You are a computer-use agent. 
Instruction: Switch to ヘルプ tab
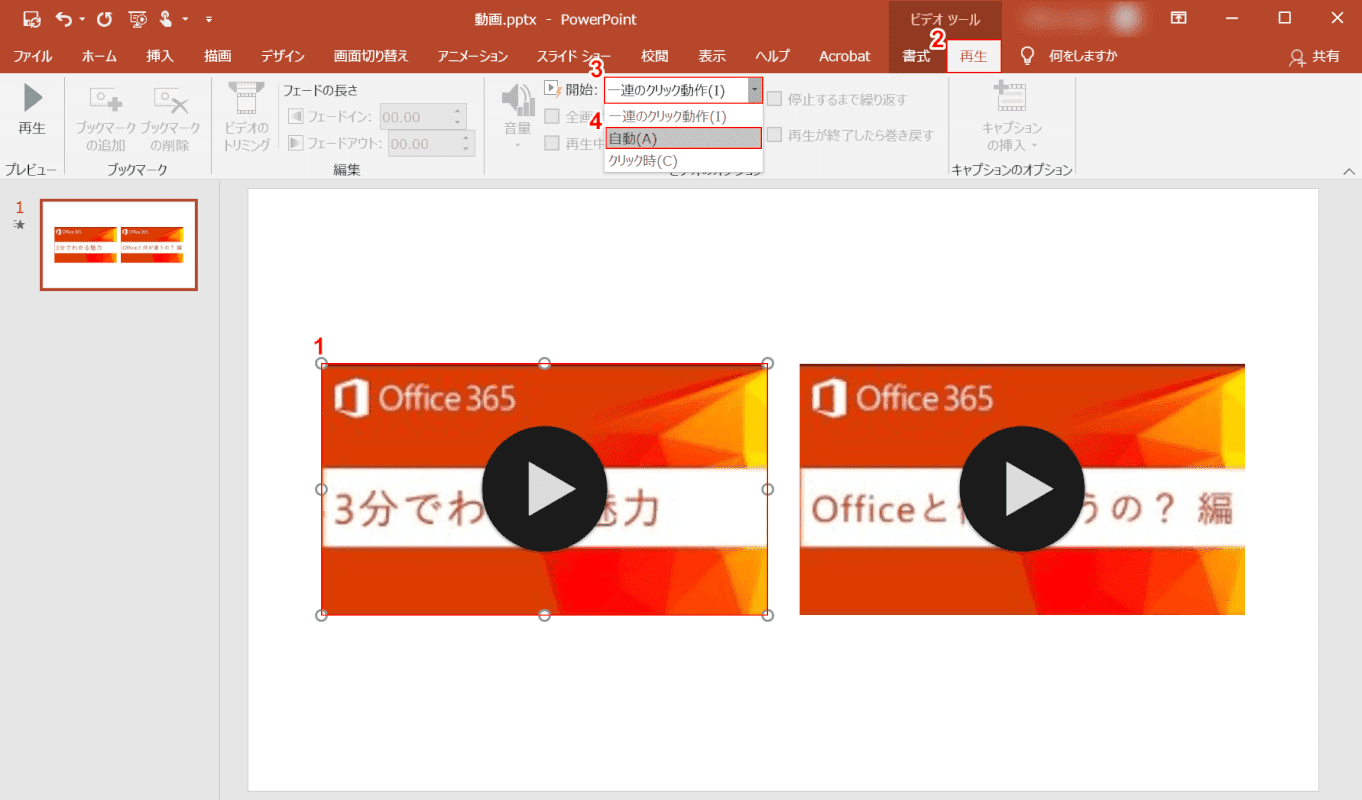pos(772,56)
